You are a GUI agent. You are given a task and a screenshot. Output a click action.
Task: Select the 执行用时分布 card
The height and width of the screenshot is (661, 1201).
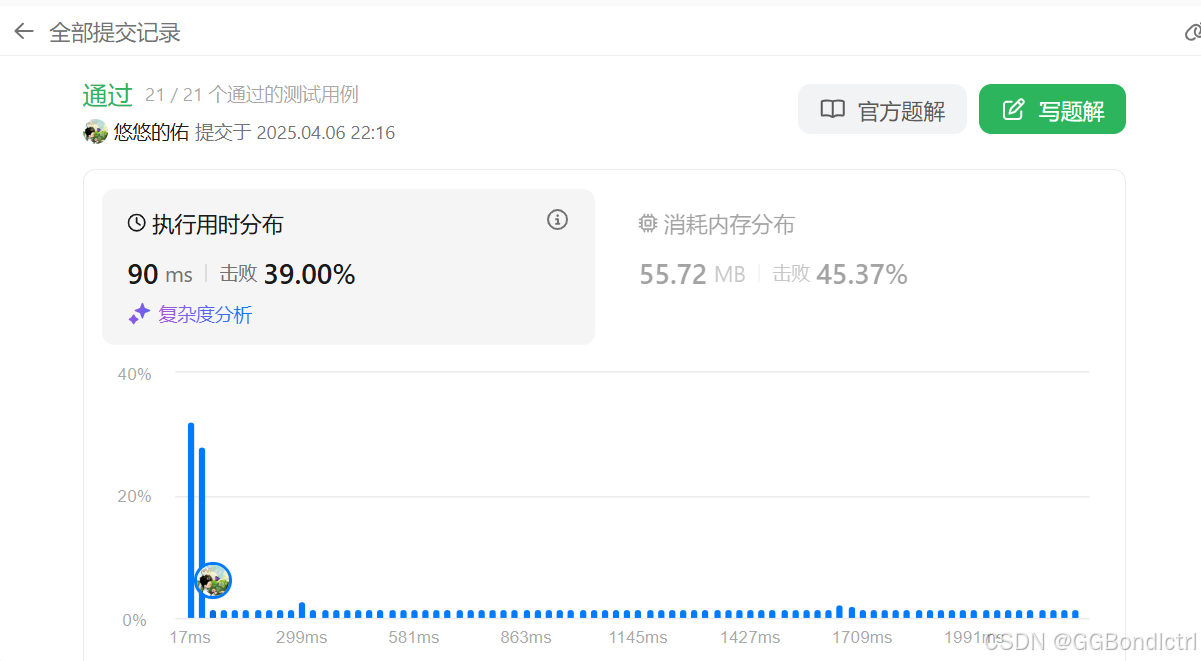coord(348,265)
